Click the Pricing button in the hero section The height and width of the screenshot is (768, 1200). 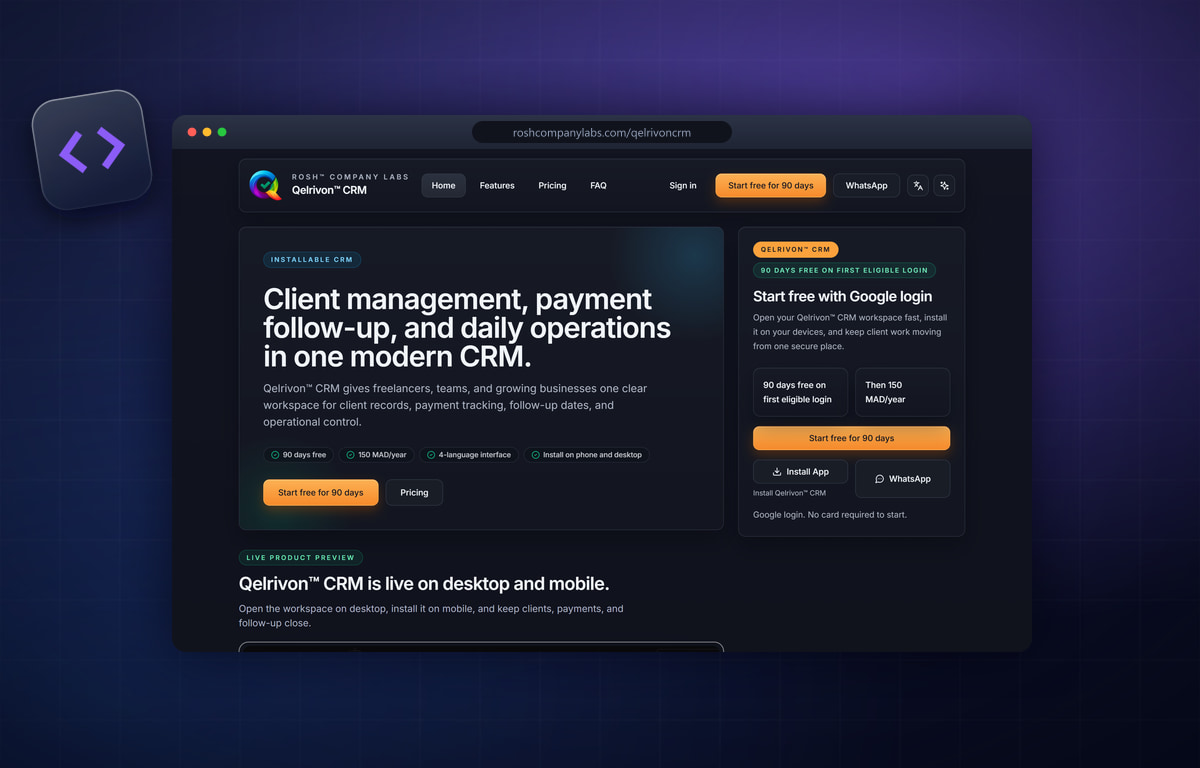(x=414, y=492)
